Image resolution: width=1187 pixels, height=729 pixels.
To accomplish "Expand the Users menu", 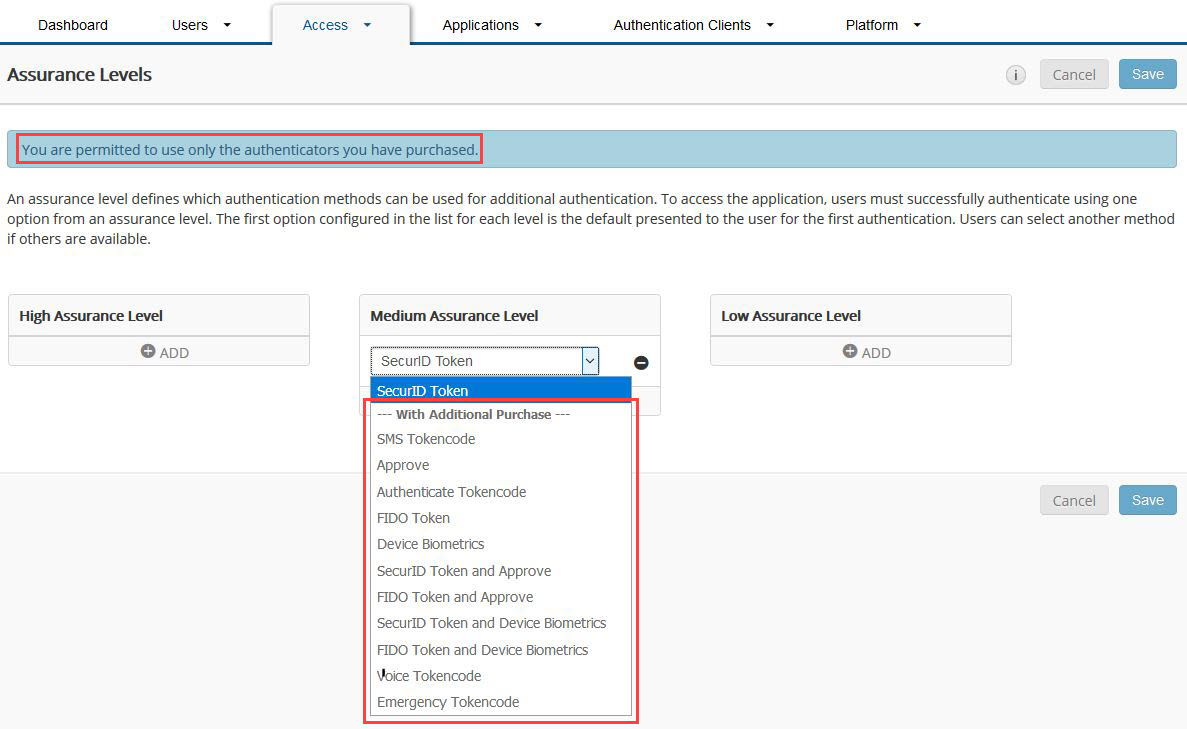I will click(x=199, y=24).
